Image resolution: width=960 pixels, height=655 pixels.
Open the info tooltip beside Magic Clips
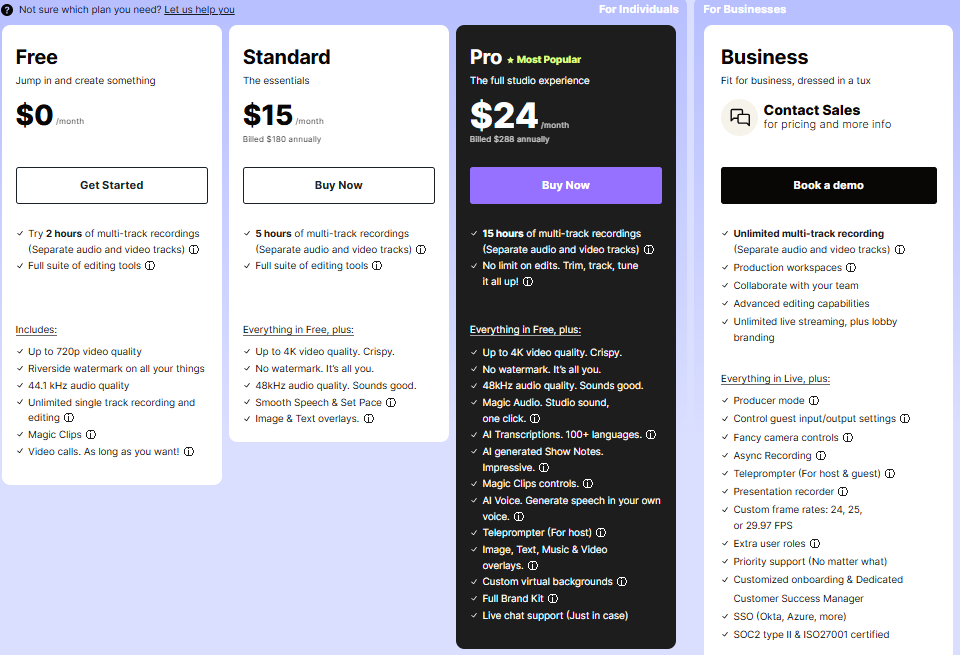coord(91,435)
